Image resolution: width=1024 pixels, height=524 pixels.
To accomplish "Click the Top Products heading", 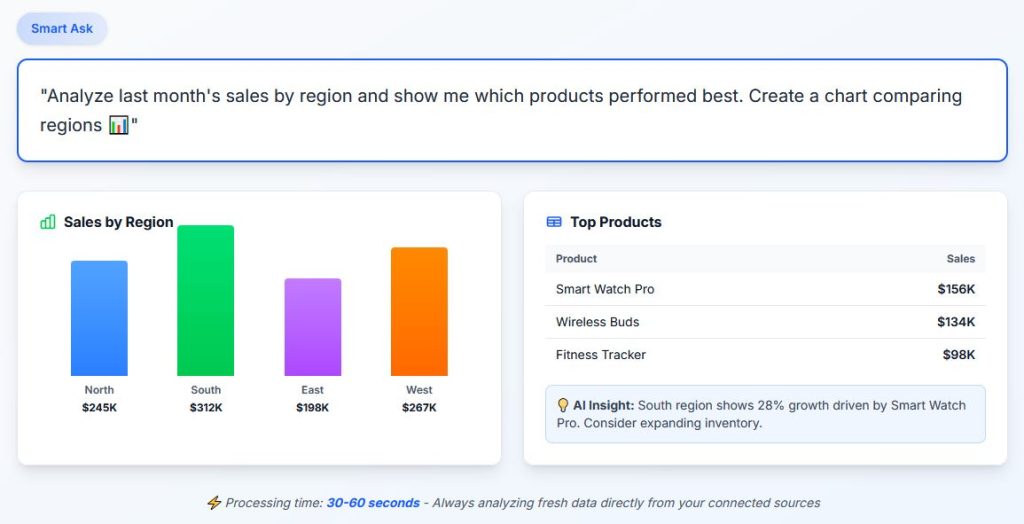I will tap(616, 222).
